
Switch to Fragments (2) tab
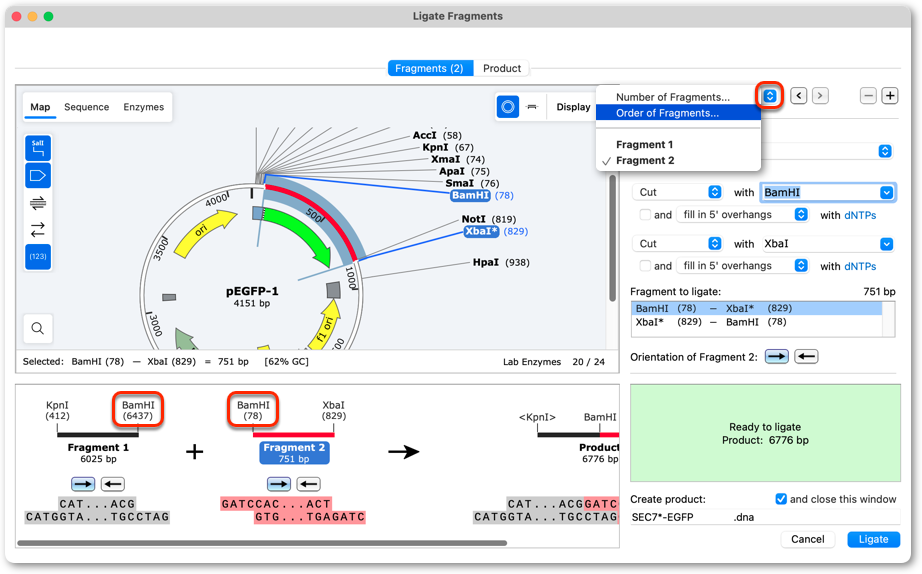(x=429, y=68)
